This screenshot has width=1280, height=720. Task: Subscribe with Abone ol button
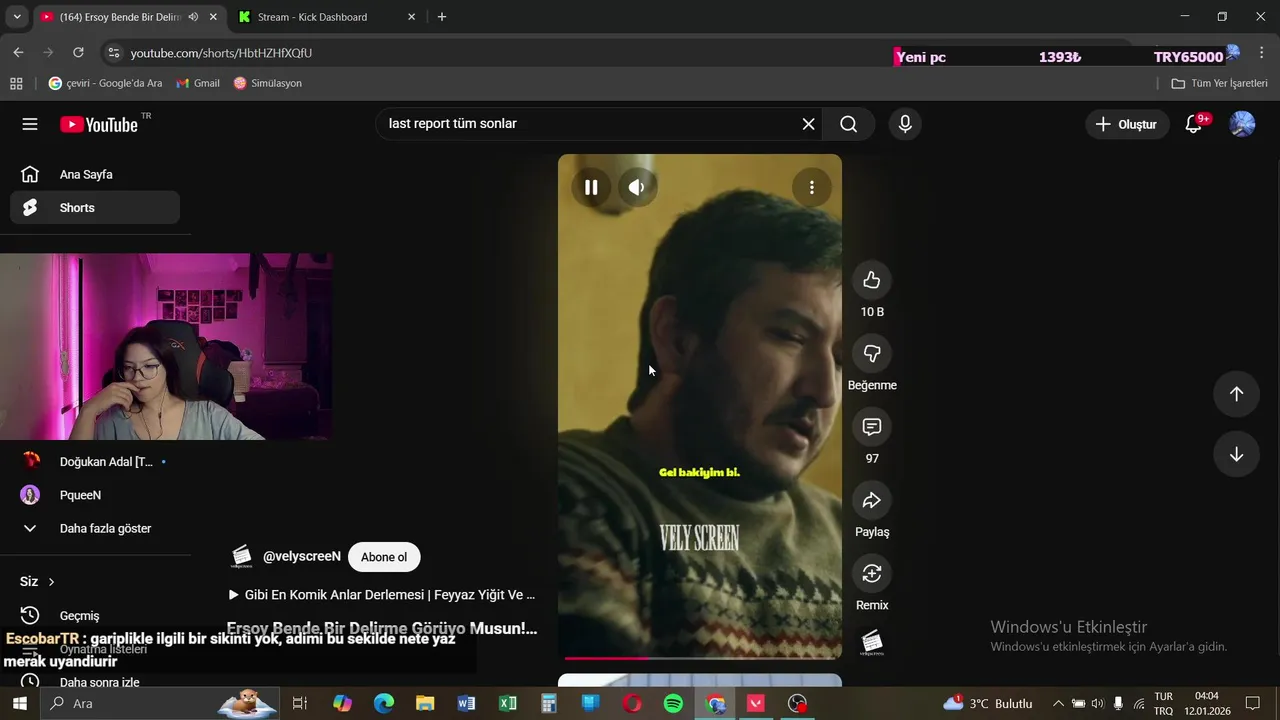click(x=384, y=557)
